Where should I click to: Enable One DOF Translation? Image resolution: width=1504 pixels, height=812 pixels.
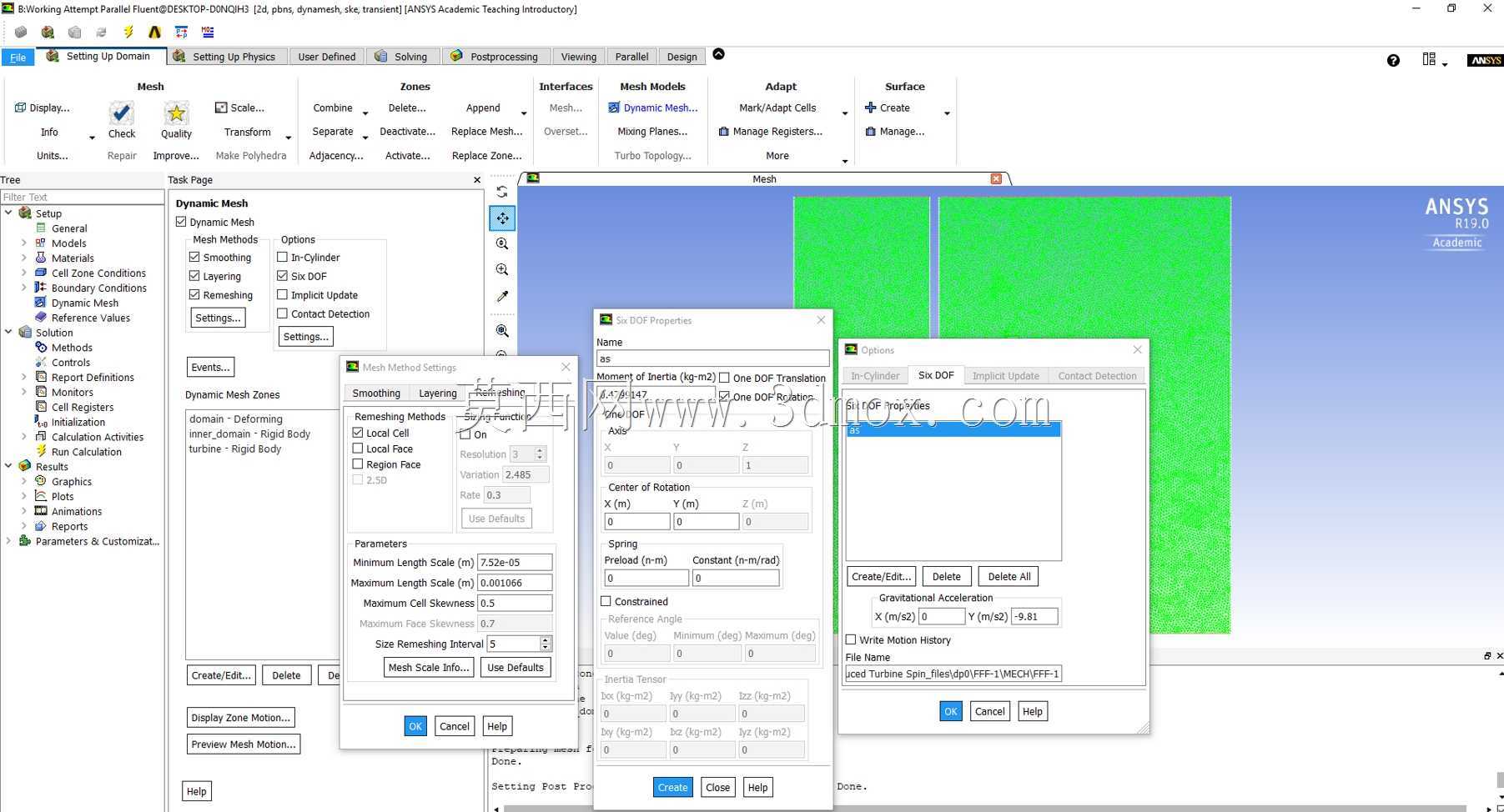[724, 378]
